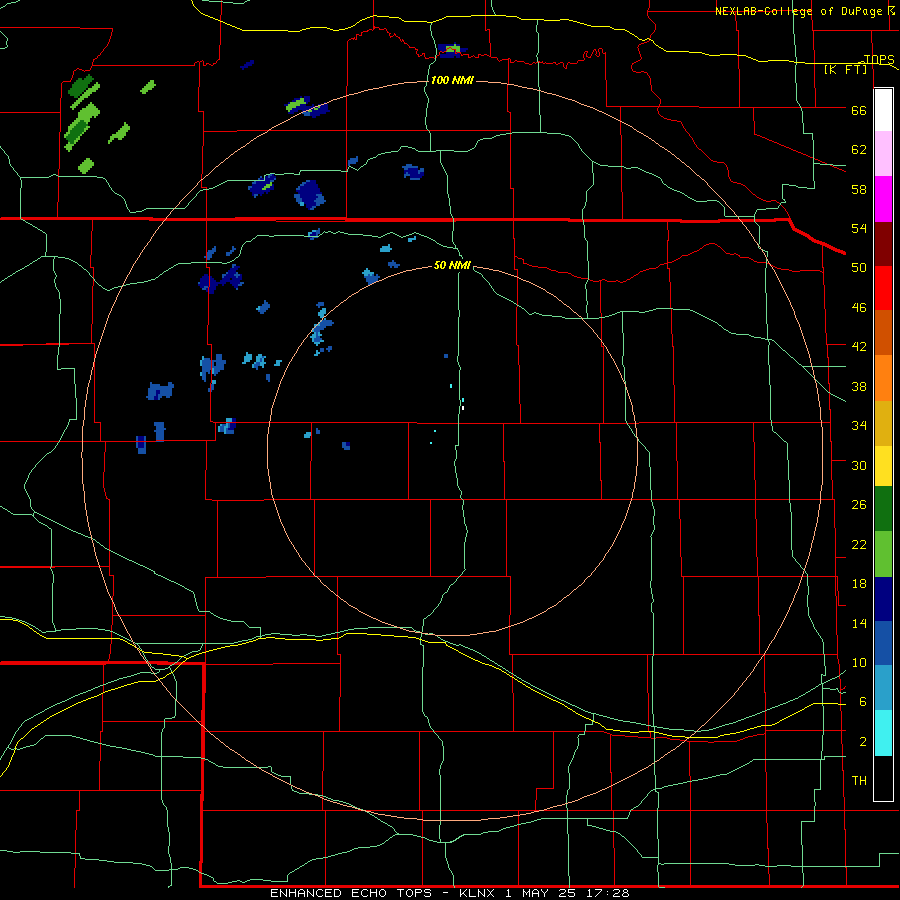900x900 pixels.
Task: Click the "50 NMI" range ring label
Action: tap(452, 265)
